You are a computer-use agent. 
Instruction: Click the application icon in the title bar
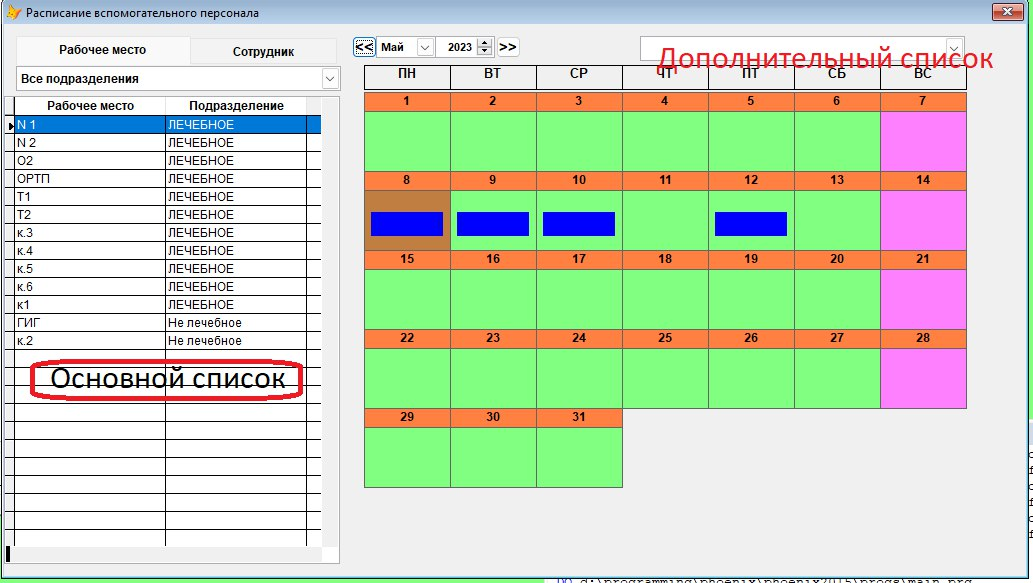[x=13, y=13]
